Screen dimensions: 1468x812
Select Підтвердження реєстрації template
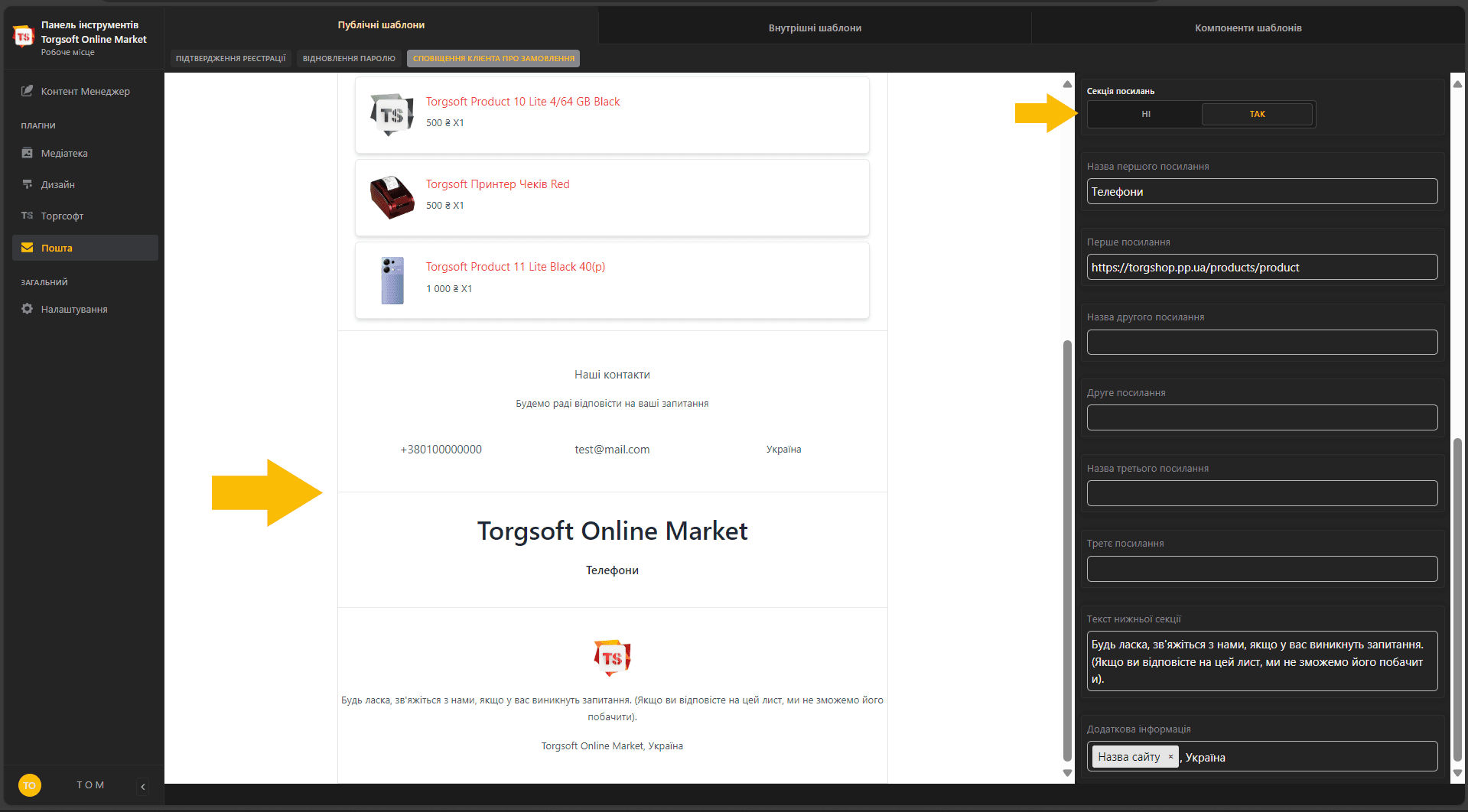click(x=230, y=58)
